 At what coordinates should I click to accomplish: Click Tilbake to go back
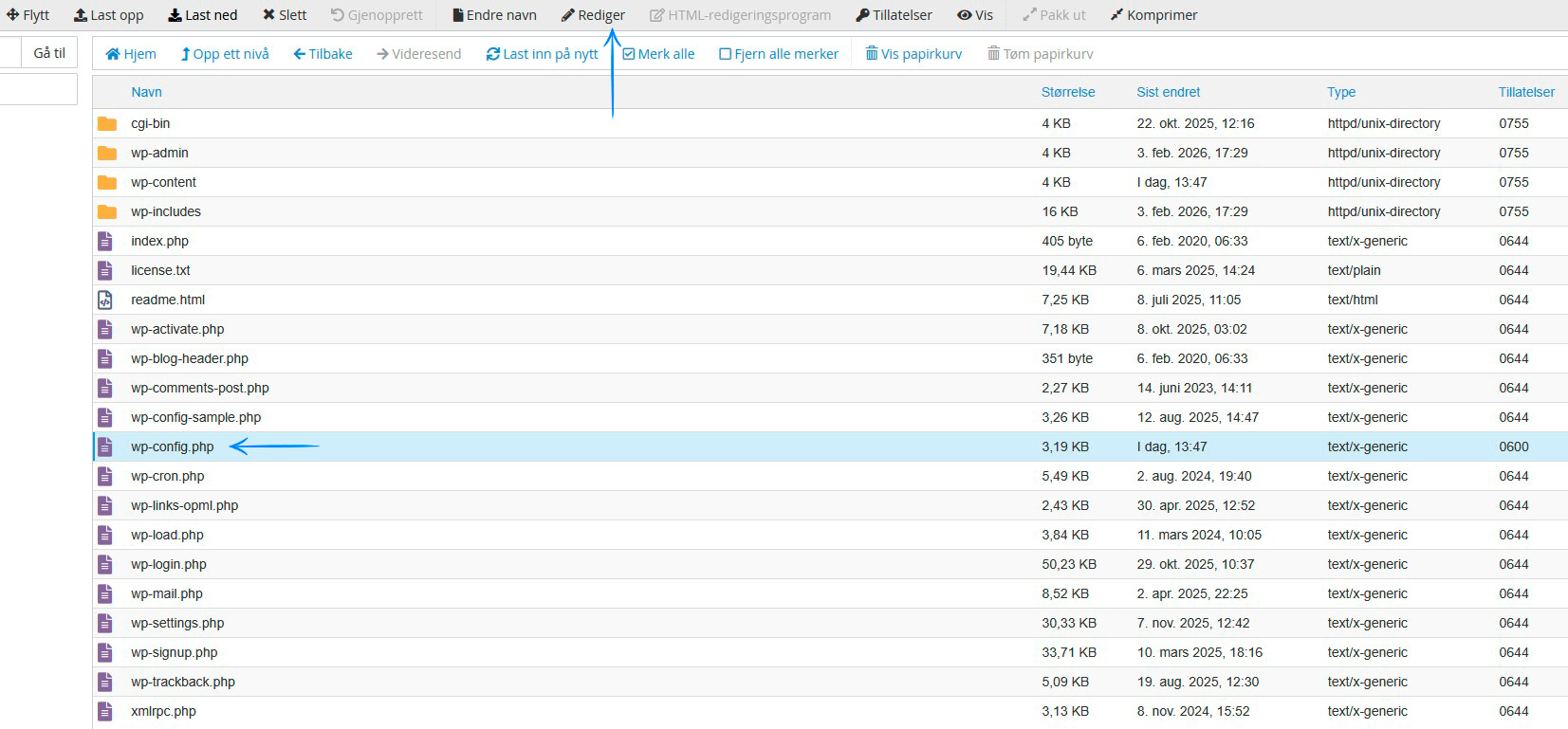coord(323,54)
